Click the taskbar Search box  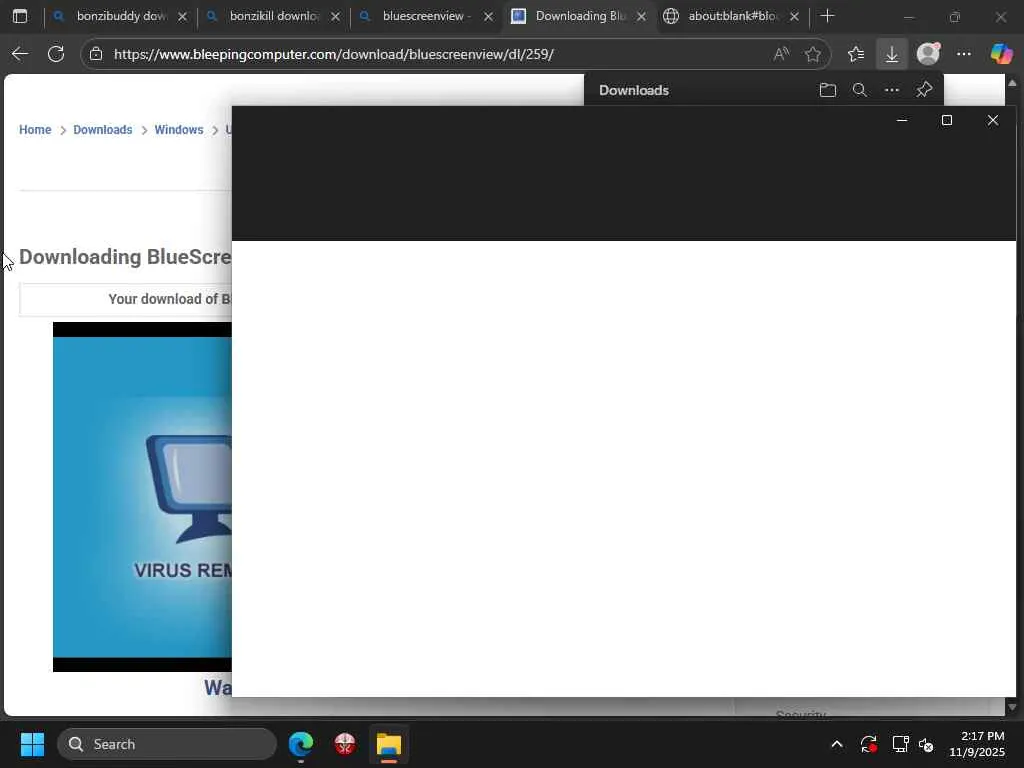click(x=167, y=744)
